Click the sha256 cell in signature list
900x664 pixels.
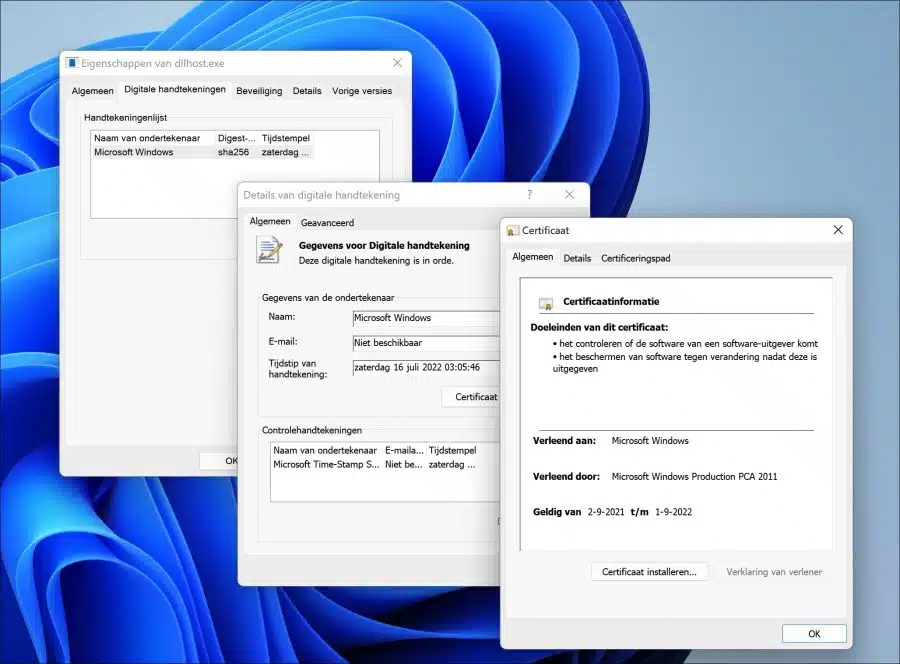[233, 152]
